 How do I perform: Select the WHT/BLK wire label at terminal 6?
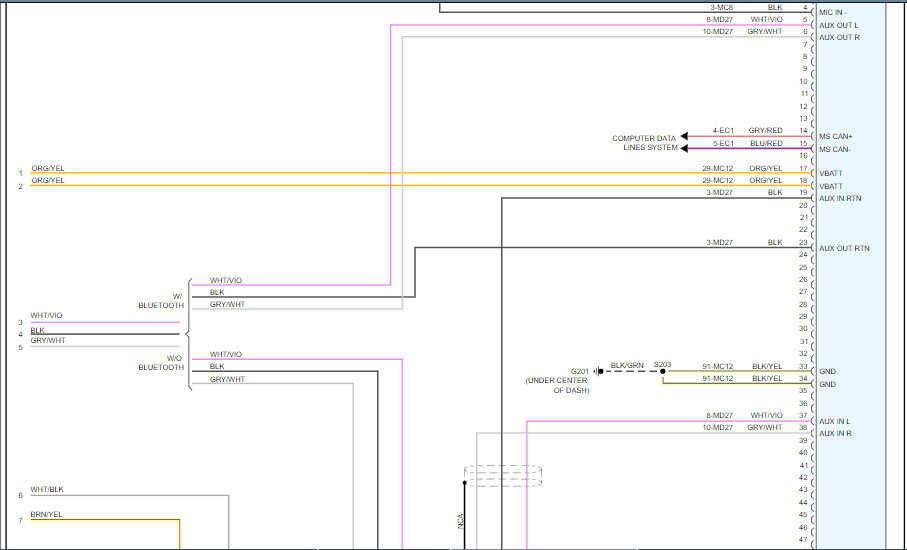tap(46, 490)
